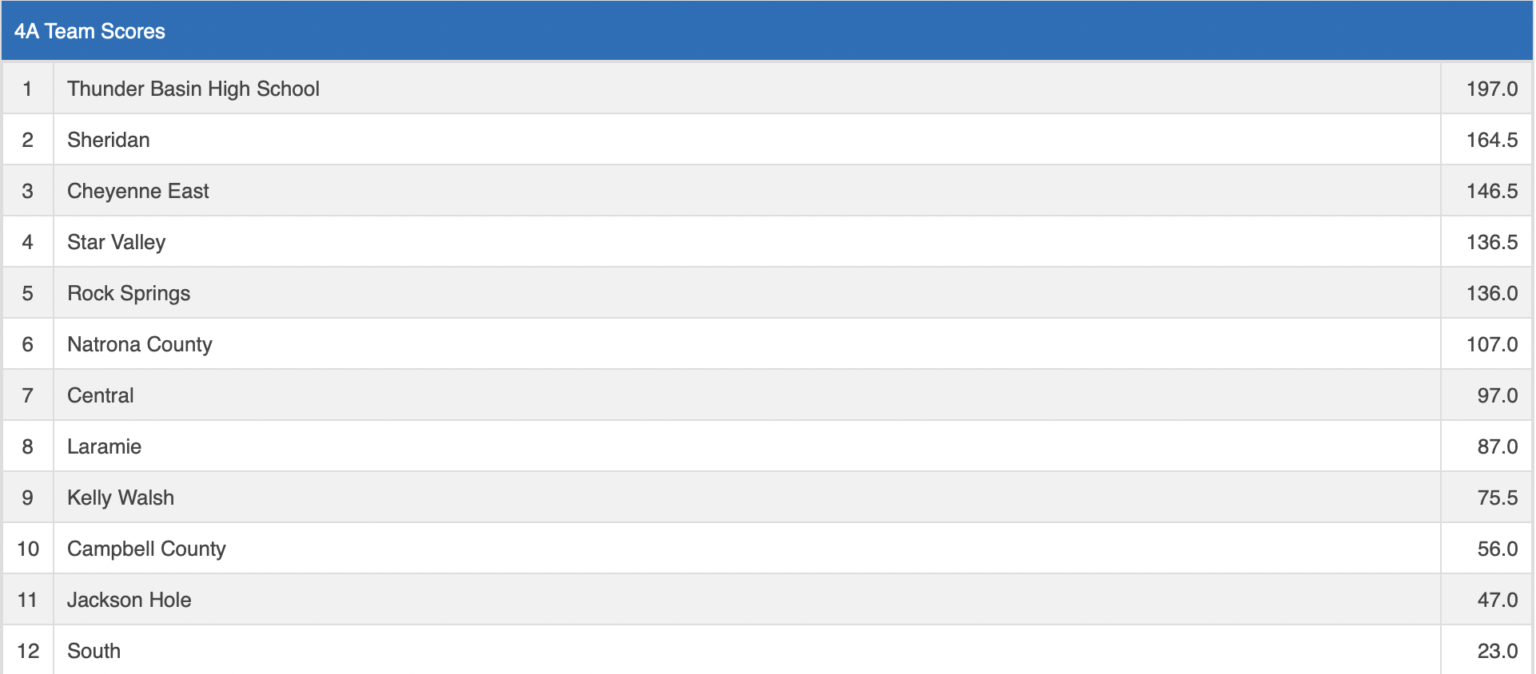
Task: Select the 75.5 score for Kelly Walsh
Action: point(1497,497)
